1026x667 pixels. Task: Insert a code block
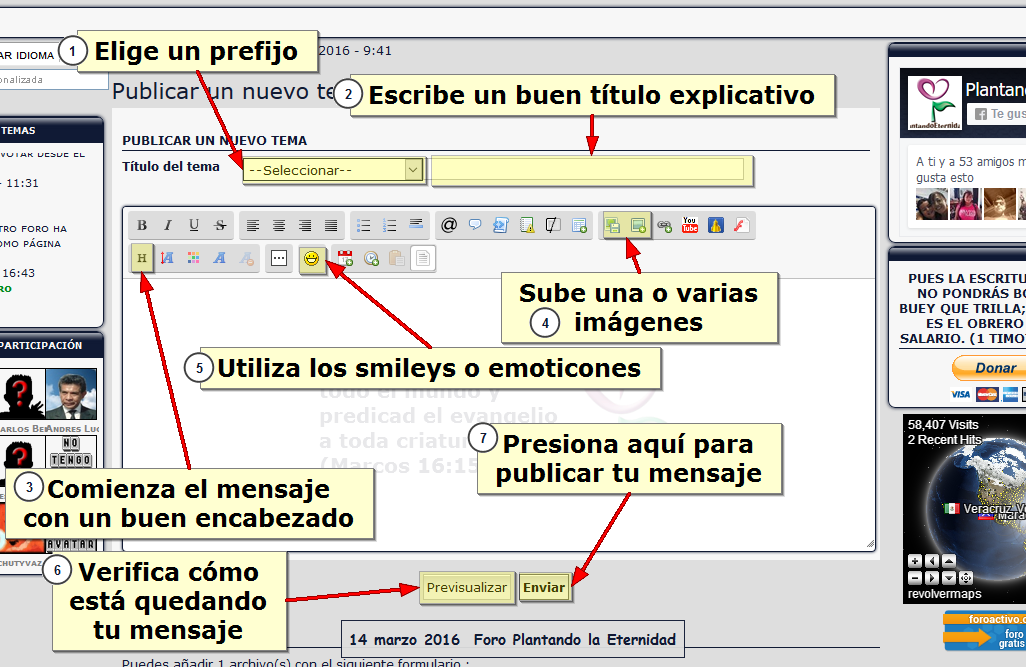coord(501,226)
